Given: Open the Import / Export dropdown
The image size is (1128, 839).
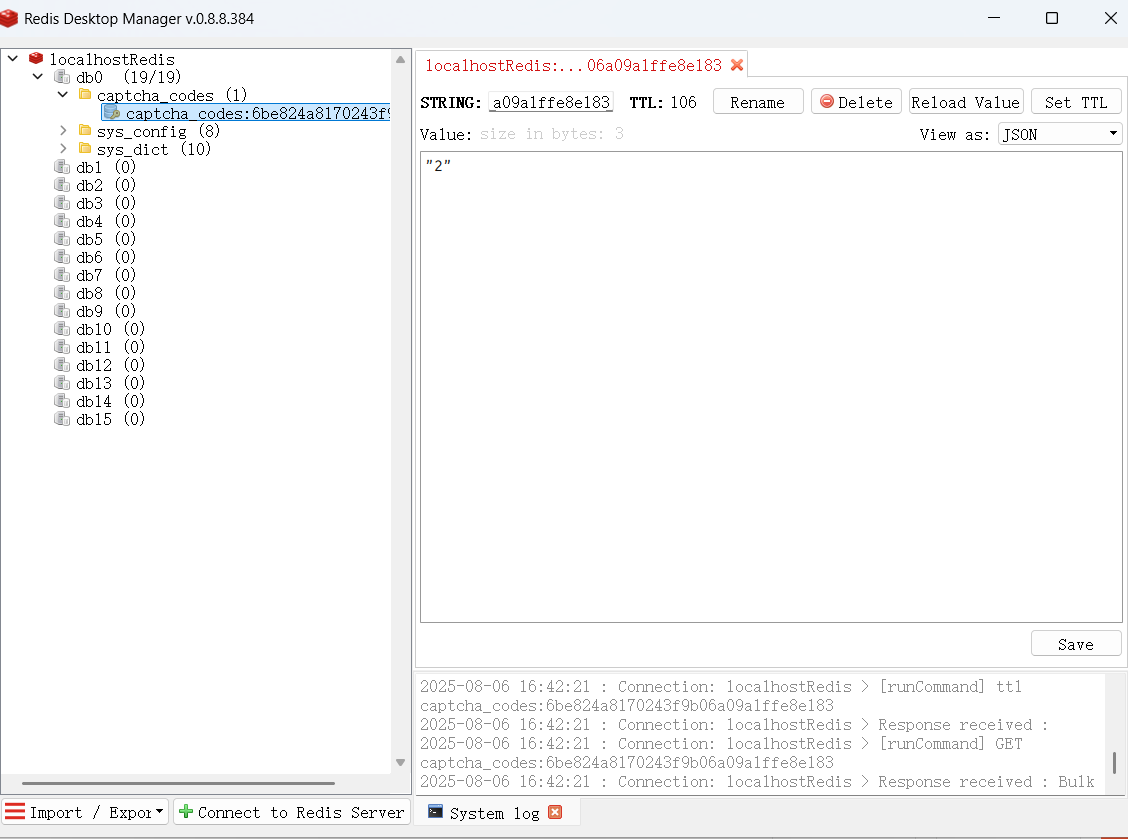Looking at the screenshot, I should click(x=85, y=812).
